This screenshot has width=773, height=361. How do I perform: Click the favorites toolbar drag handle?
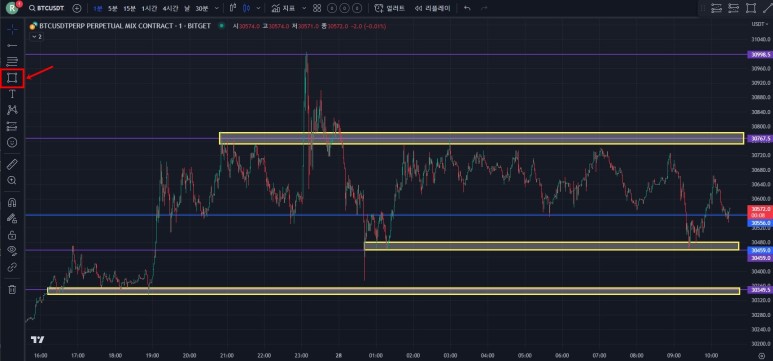pyautogui.click(x=703, y=8)
